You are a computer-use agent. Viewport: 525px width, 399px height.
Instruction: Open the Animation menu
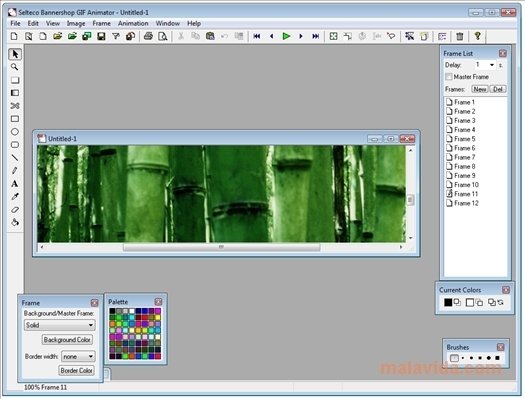(x=133, y=23)
